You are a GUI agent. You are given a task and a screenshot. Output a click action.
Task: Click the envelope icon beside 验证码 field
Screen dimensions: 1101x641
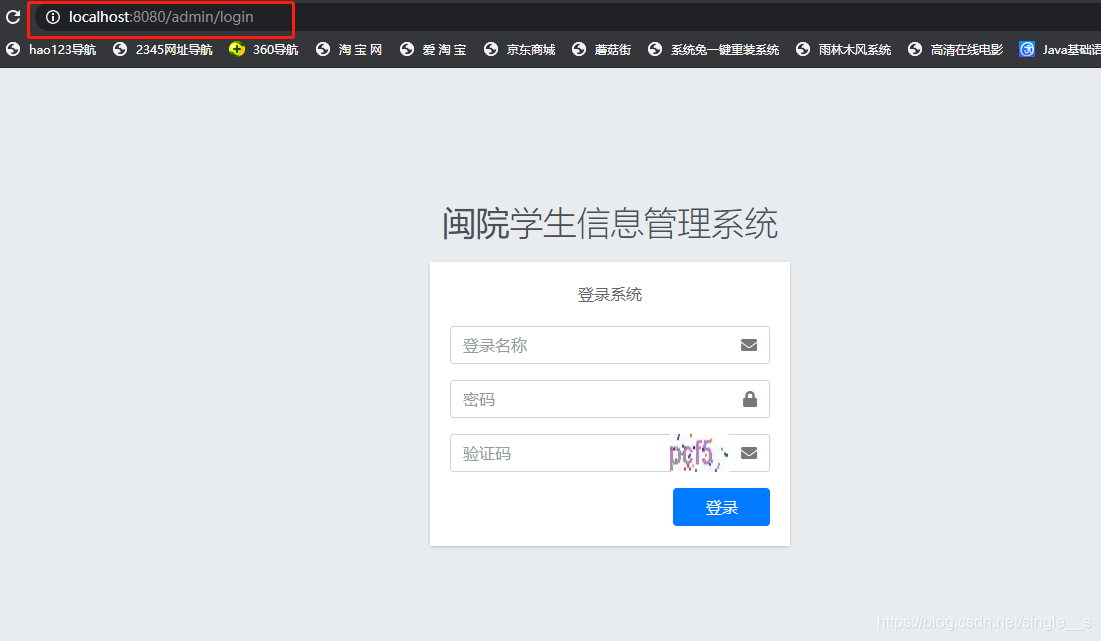749,452
